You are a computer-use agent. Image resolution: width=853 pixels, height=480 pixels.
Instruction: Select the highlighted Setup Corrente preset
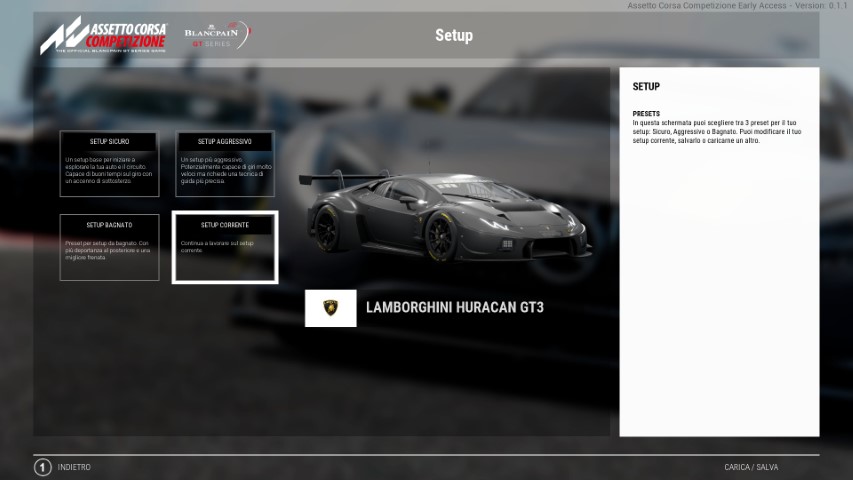225,247
